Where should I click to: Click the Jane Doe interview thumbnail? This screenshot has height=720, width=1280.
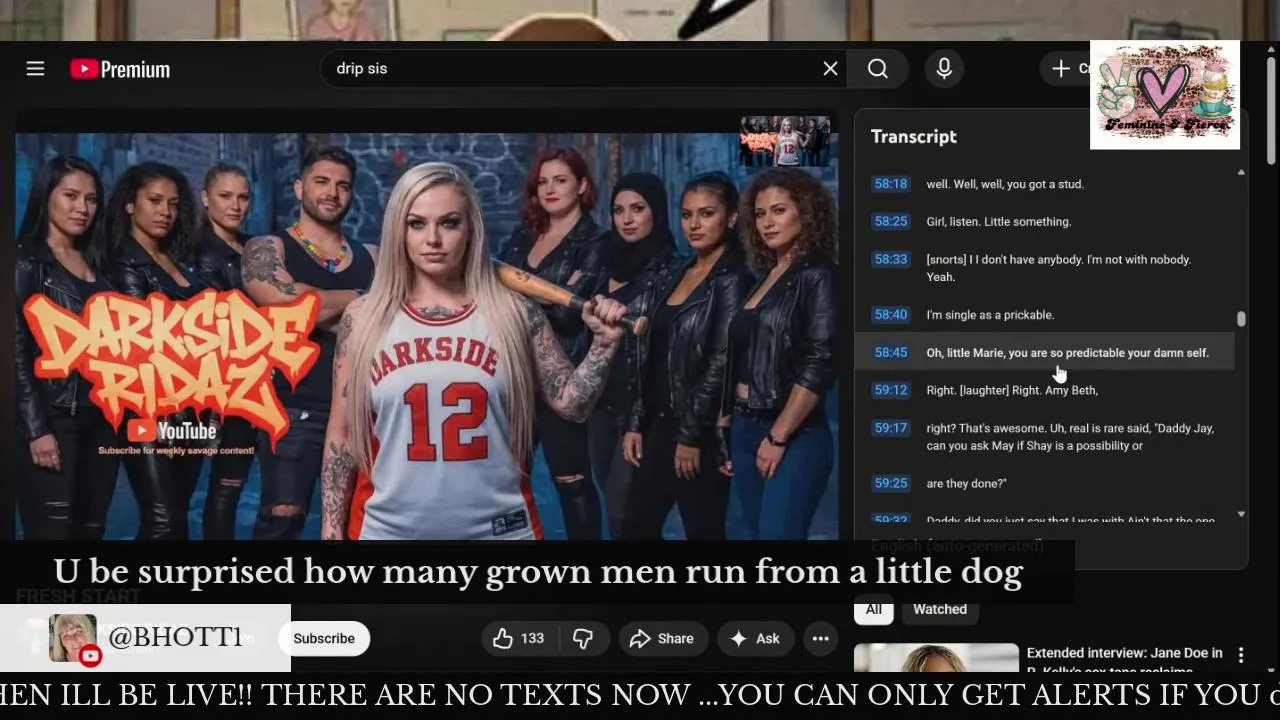coord(937,660)
